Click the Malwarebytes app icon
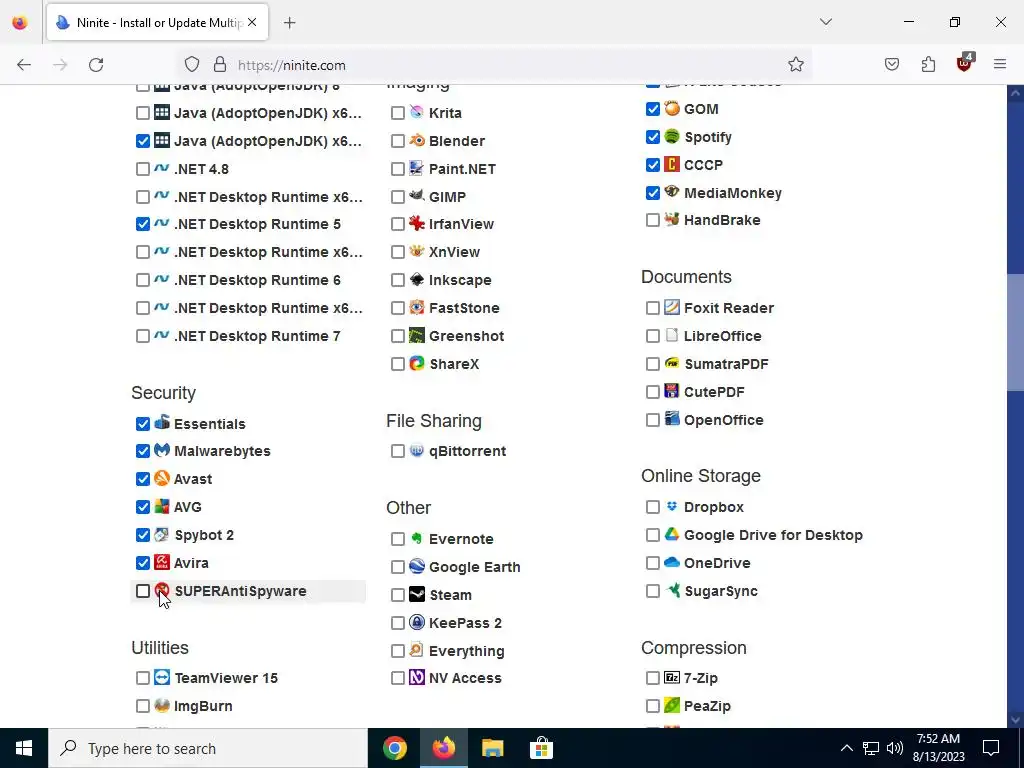This screenshot has height=768, width=1024. coord(161,451)
